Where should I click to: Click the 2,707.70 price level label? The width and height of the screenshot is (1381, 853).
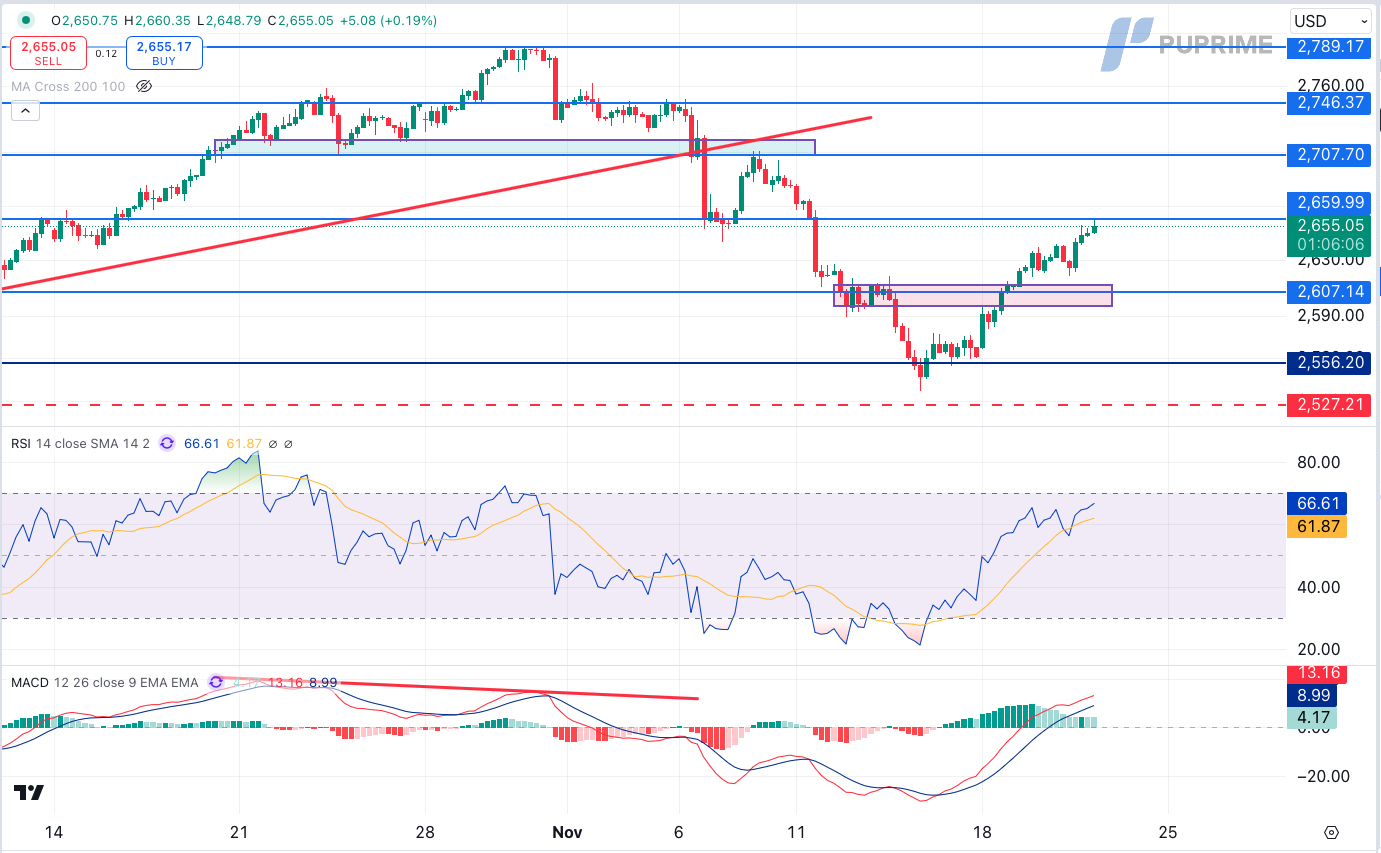tap(1330, 155)
